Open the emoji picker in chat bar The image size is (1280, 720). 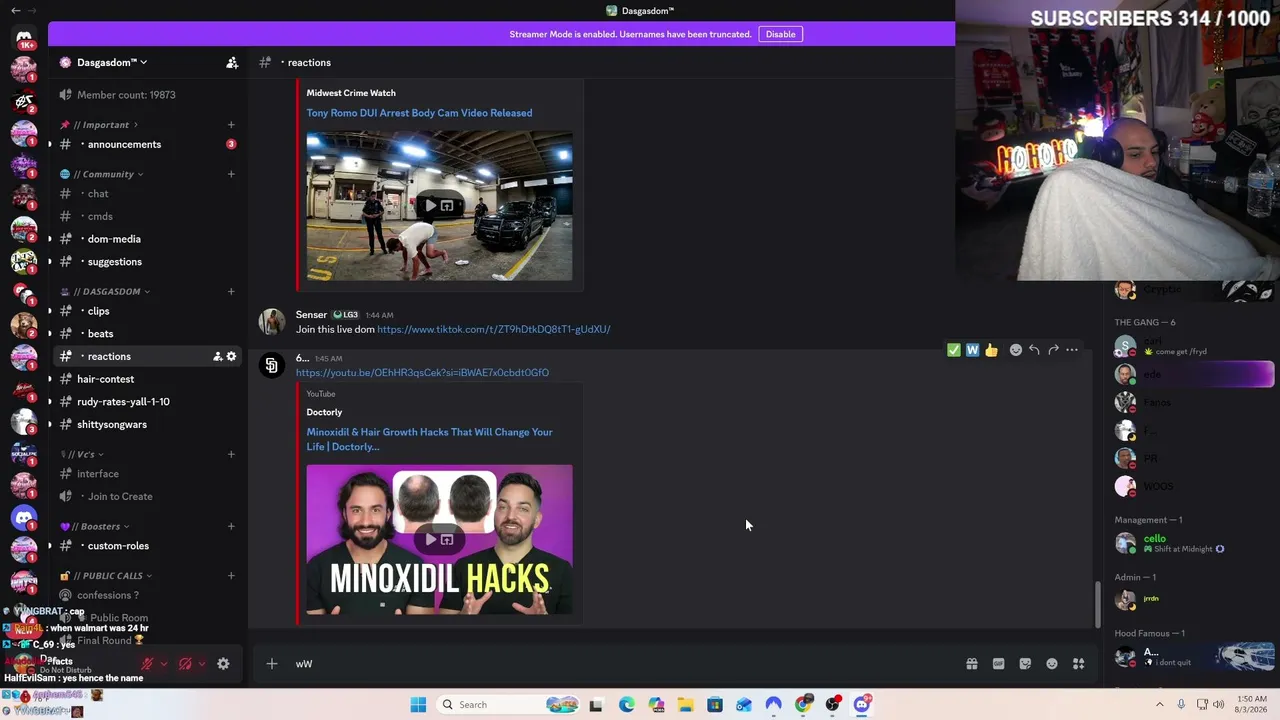click(x=1052, y=663)
